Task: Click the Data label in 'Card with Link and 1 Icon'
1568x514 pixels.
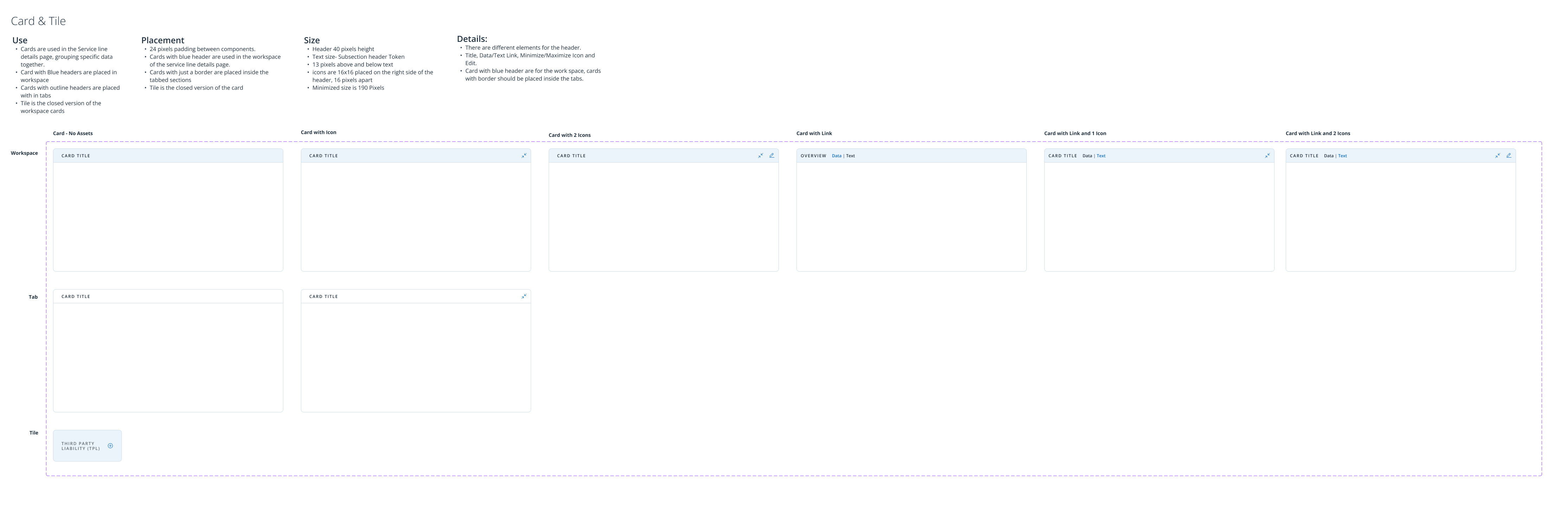Action: coord(1087,156)
